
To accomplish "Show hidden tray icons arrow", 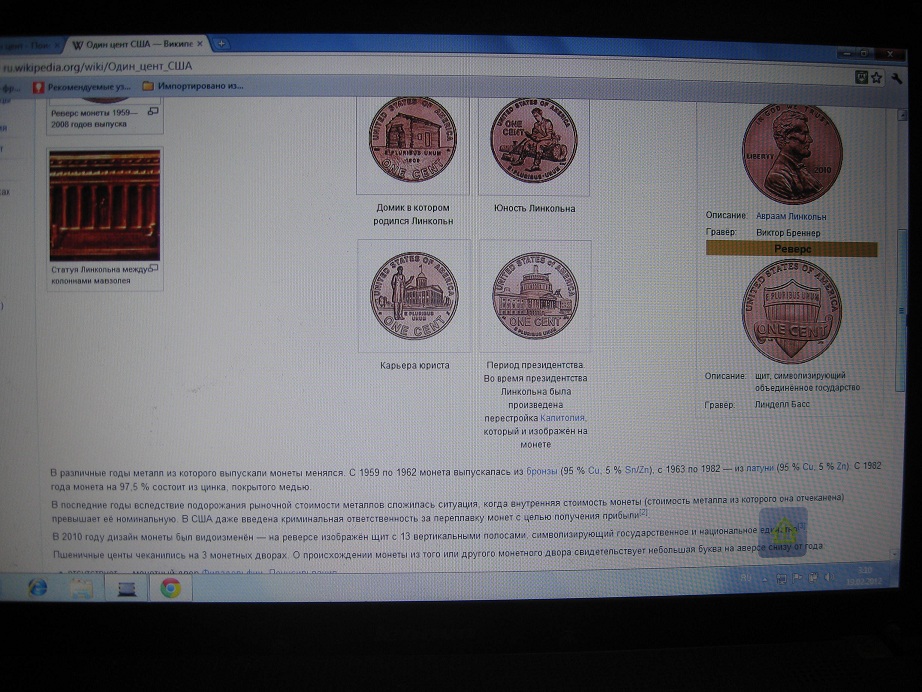I will [765, 579].
